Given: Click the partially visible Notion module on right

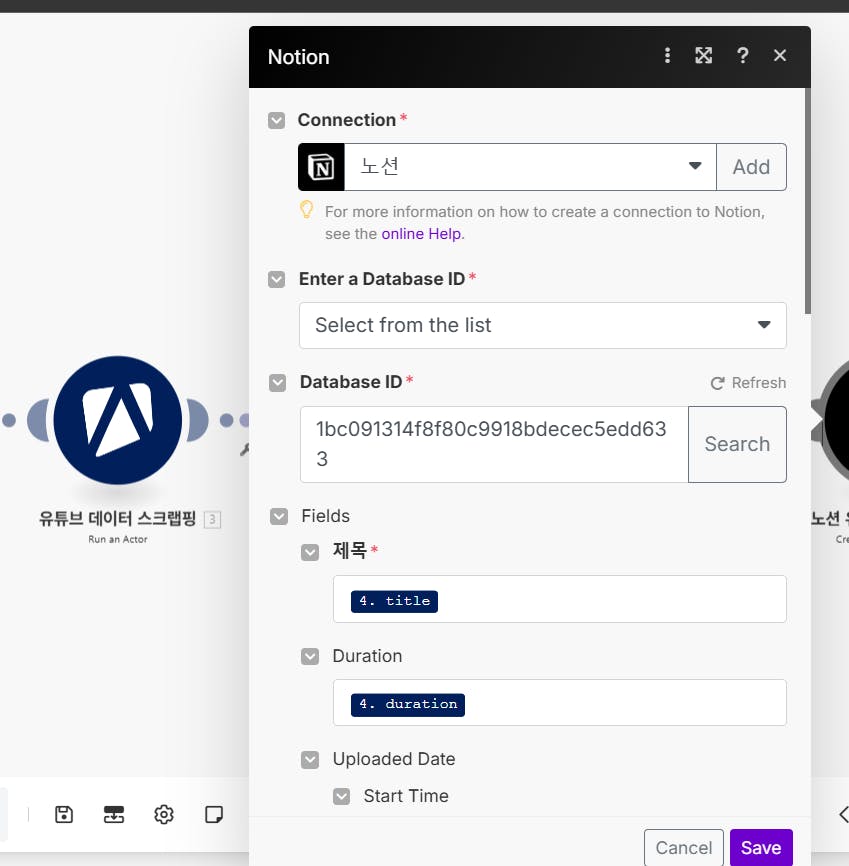Looking at the screenshot, I should point(835,421).
